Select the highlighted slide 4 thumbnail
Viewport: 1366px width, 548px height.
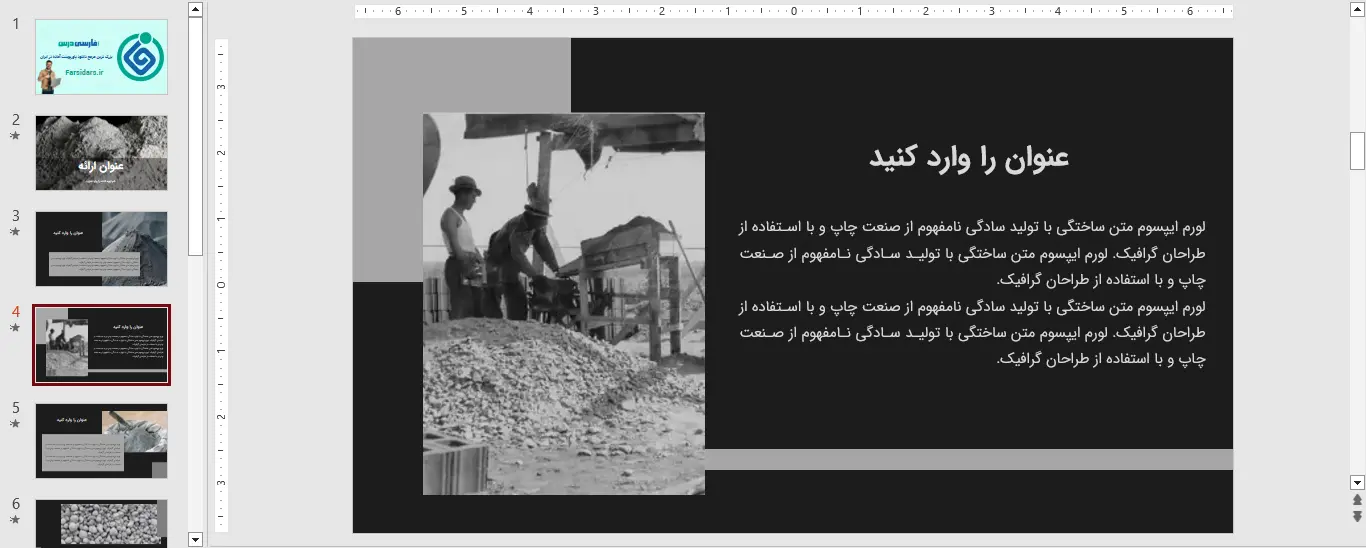coord(101,345)
